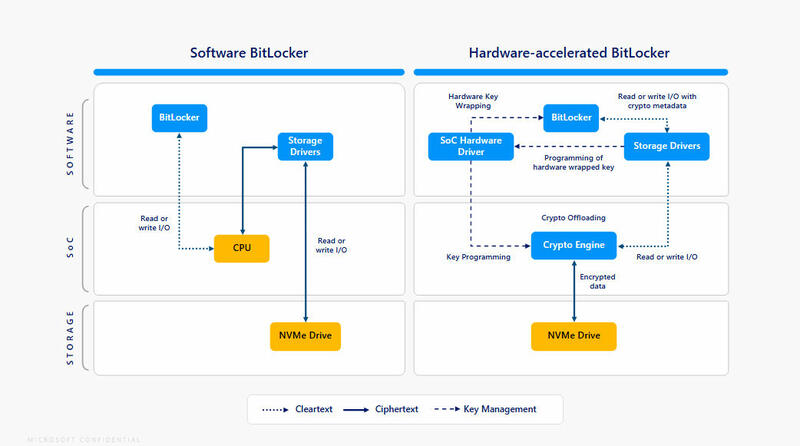Click the Key Management legend entry
This screenshot has height=446, width=800.
[500, 409]
